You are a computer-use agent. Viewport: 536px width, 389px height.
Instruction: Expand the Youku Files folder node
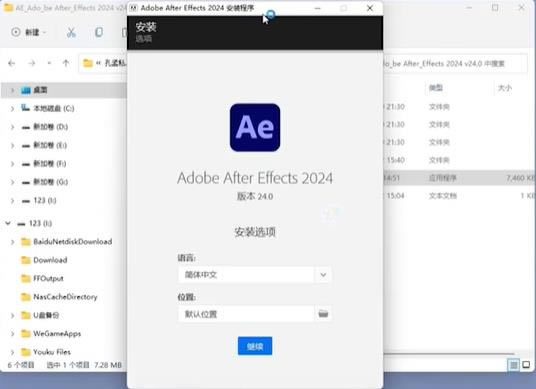[12, 352]
